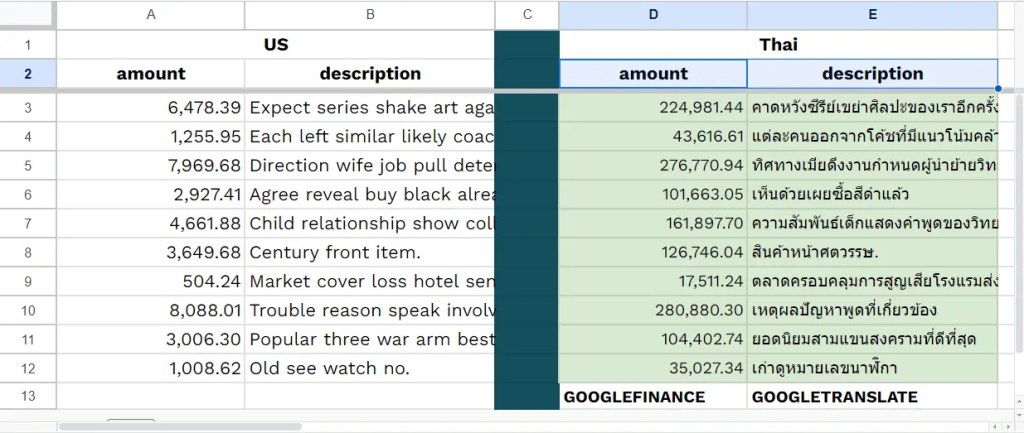Click the GOOGLEFINANCE cell
Screen dimensions: 1024x433
point(653,397)
